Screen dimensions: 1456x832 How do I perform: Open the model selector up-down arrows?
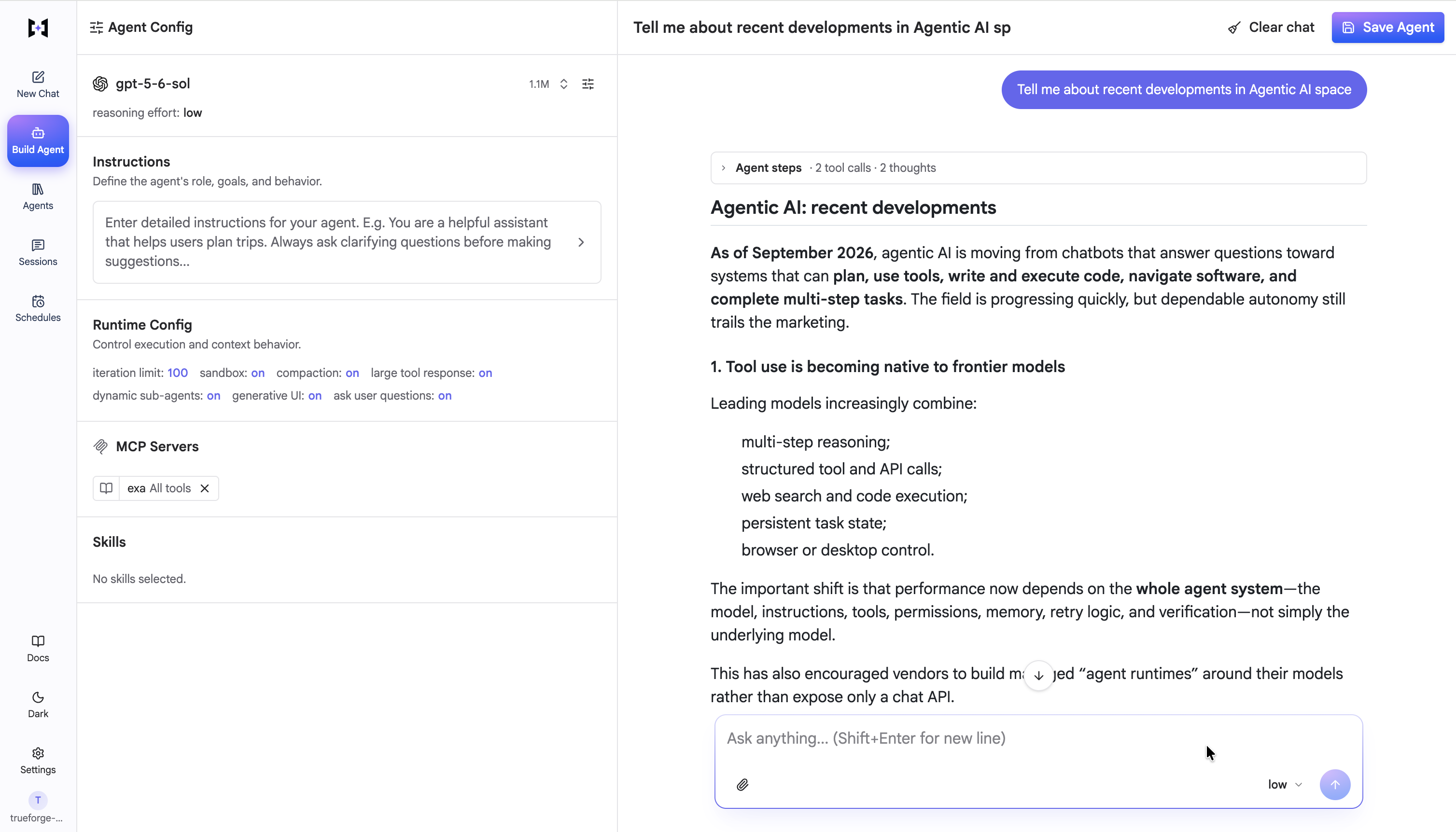tap(563, 84)
